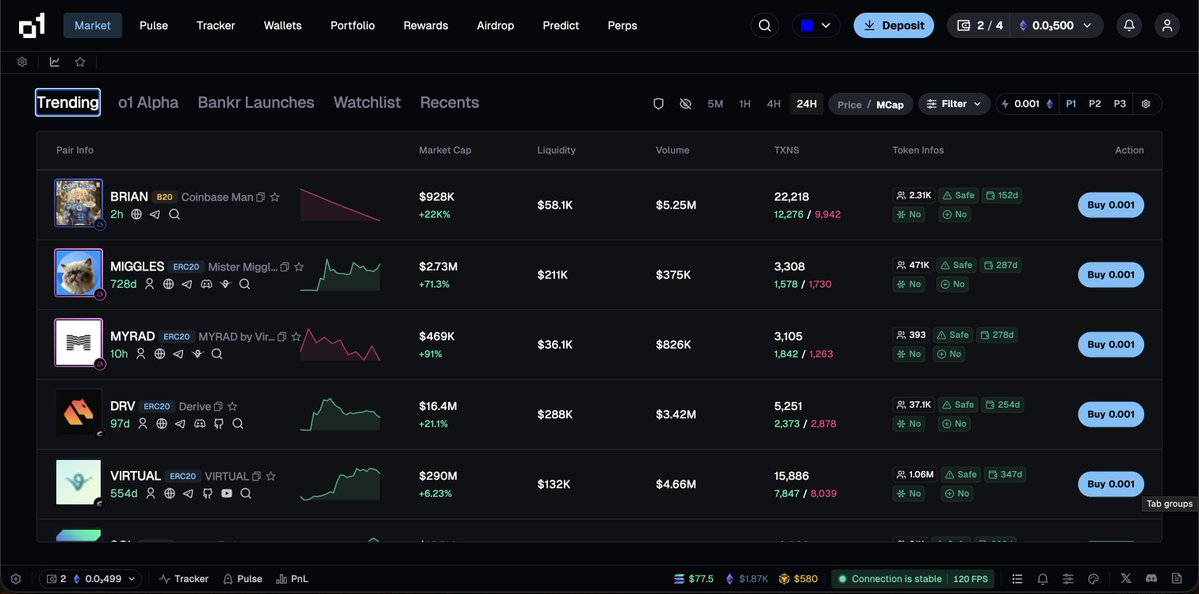1199x594 pixels.
Task: Click the star icon in the sub-toolbar
Action: point(80,62)
